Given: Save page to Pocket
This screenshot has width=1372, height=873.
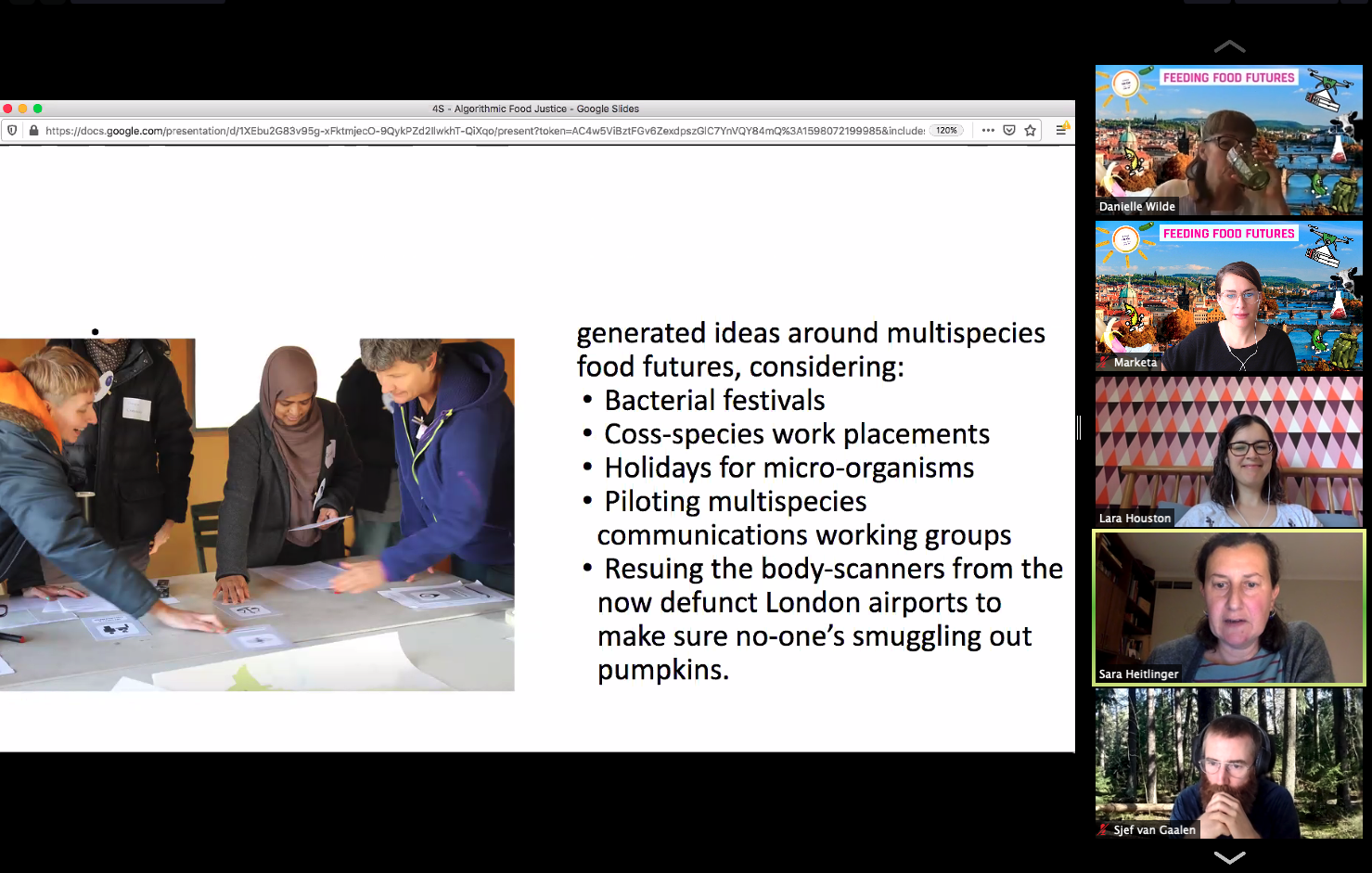Looking at the screenshot, I should pyautogui.click(x=1009, y=131).
